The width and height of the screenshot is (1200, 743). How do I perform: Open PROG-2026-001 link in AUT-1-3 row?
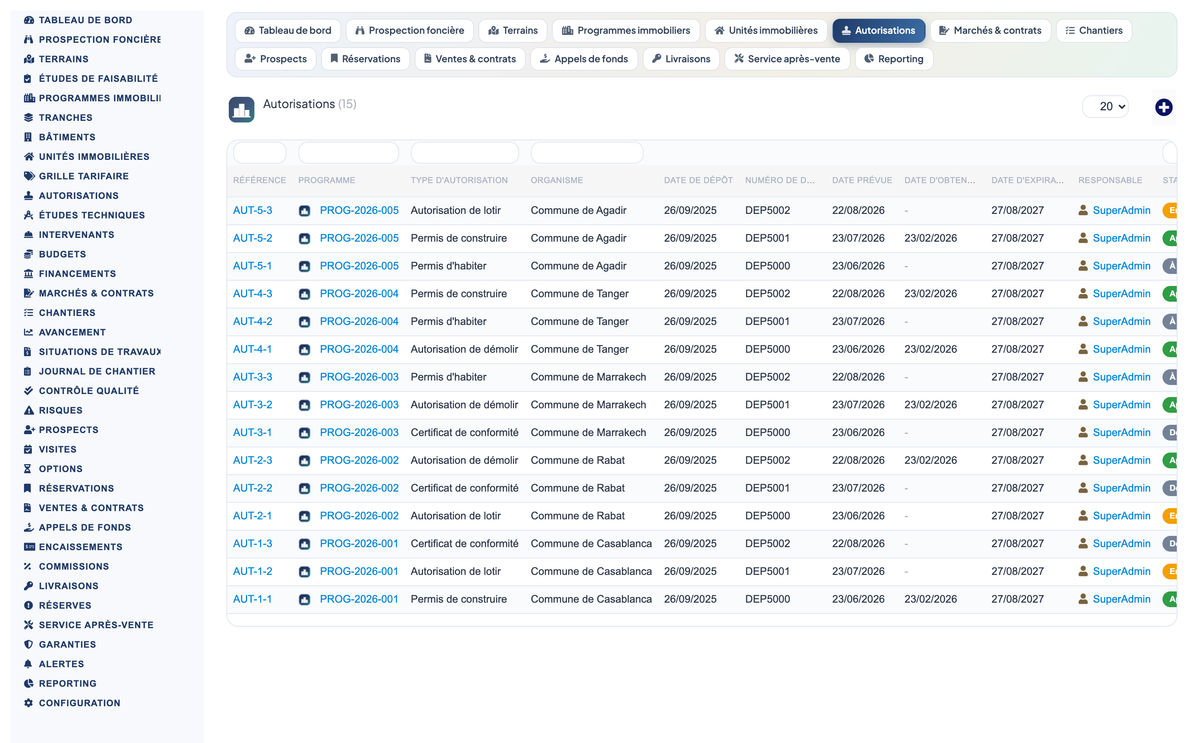(x=359, y=544)
